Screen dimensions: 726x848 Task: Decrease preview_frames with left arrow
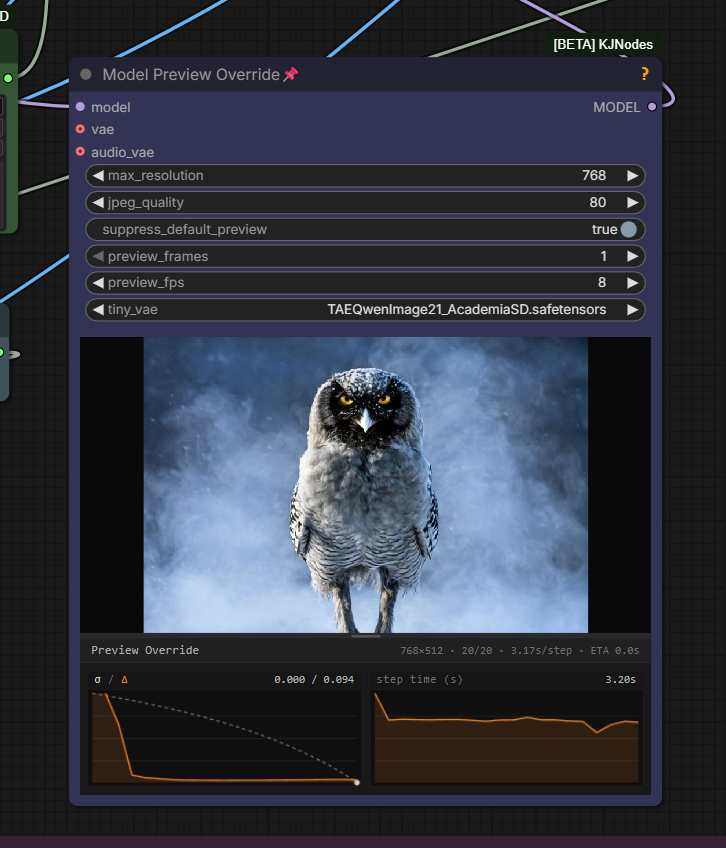(x=98, y=256)
